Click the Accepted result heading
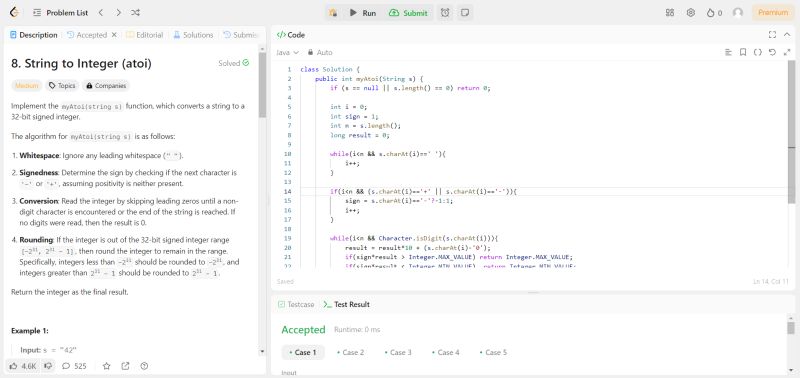The height and width of the screenshot is (378, 800). coord(304,330)
